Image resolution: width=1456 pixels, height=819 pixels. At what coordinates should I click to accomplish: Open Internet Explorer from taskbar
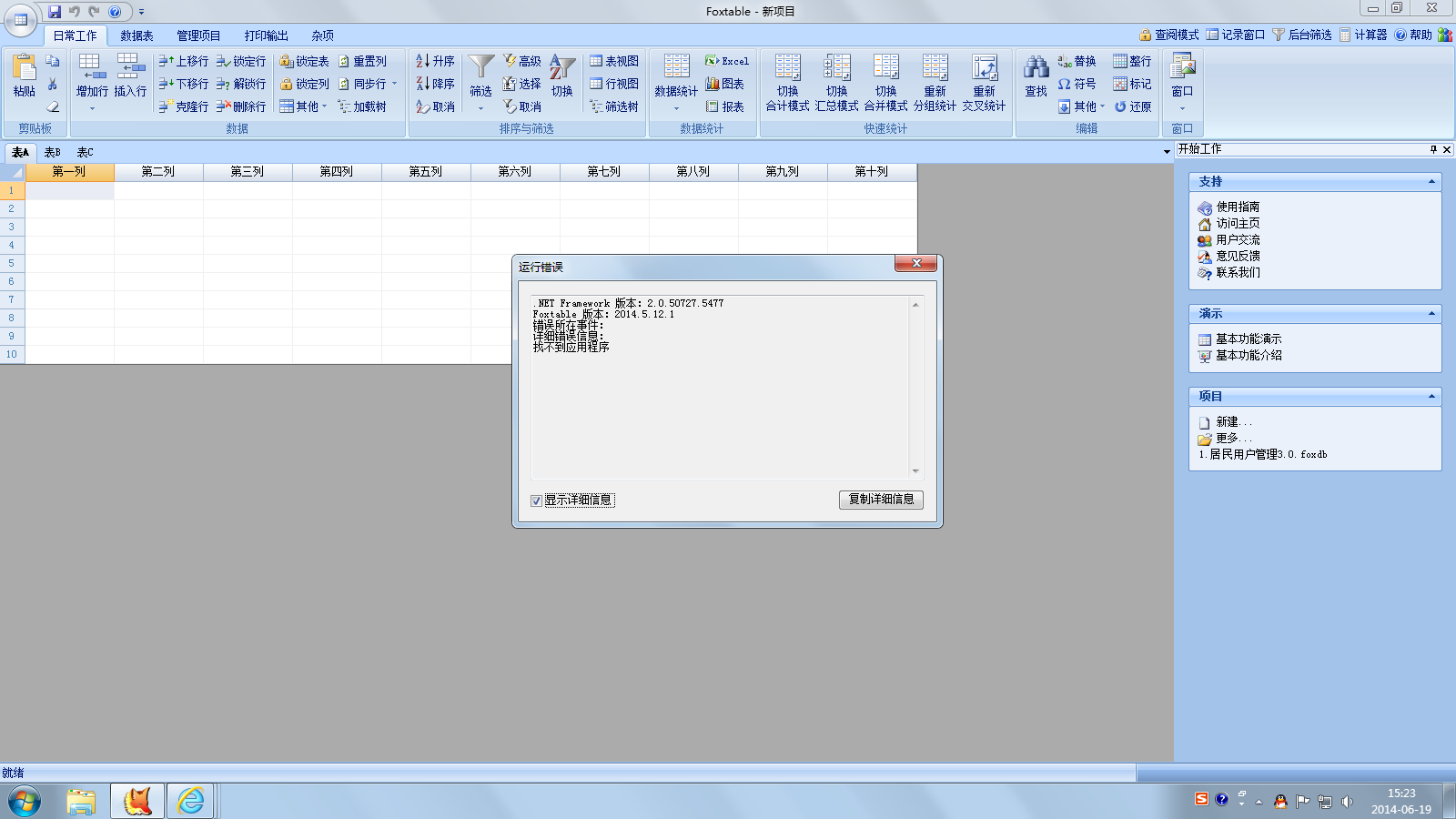pyautogui.click(x=191, y=801)
